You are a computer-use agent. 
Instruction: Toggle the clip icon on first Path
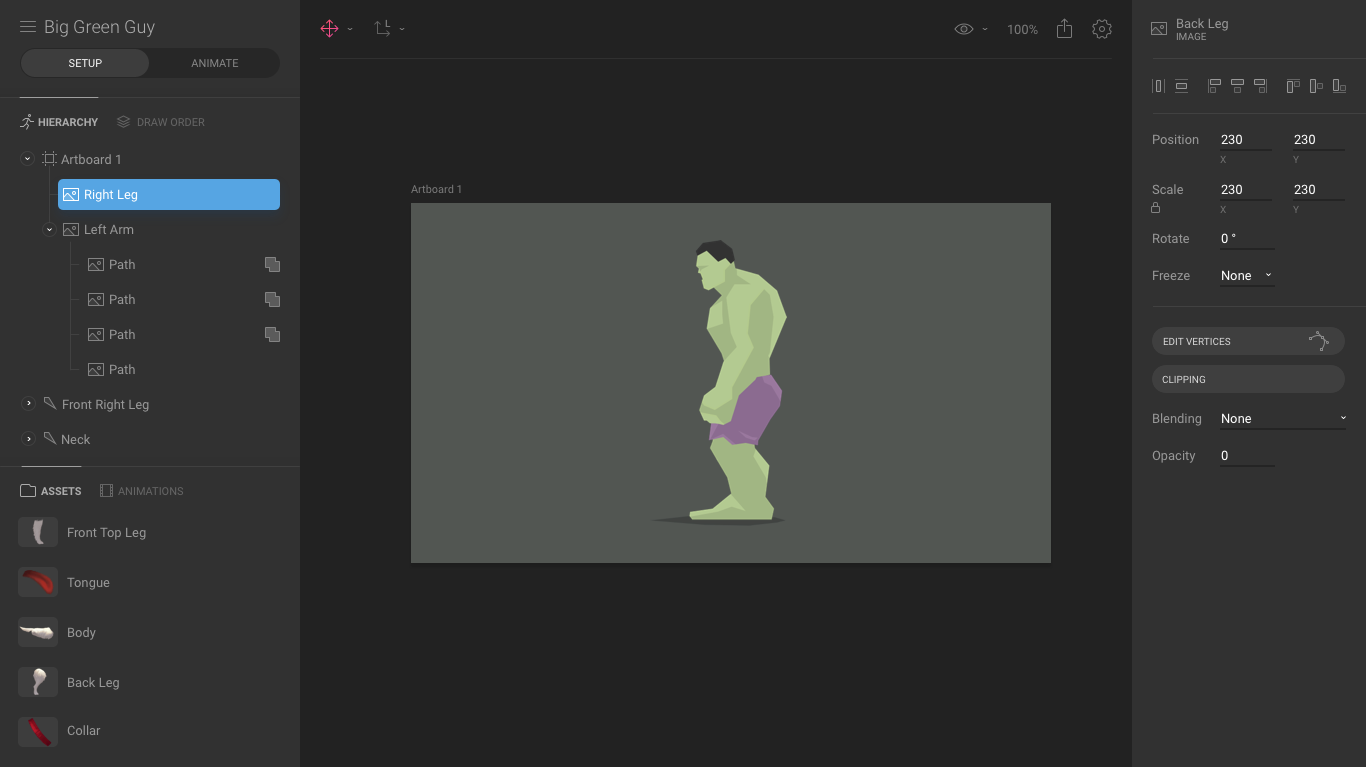pos(272,265)
